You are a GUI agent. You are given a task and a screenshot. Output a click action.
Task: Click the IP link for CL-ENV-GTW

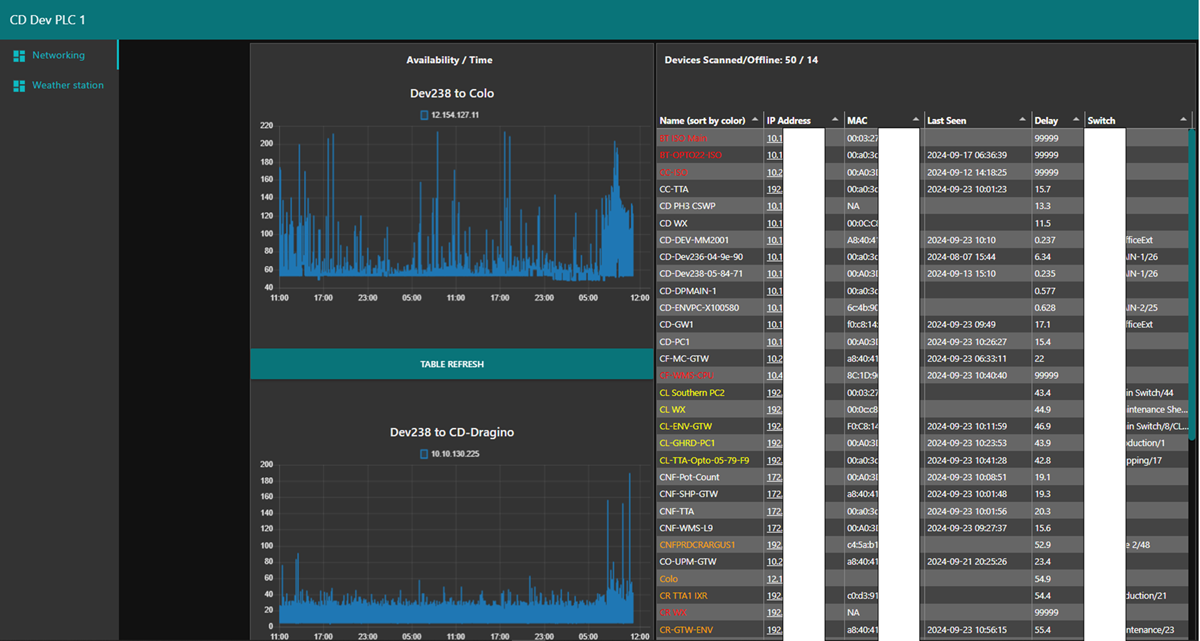point(775,426)
